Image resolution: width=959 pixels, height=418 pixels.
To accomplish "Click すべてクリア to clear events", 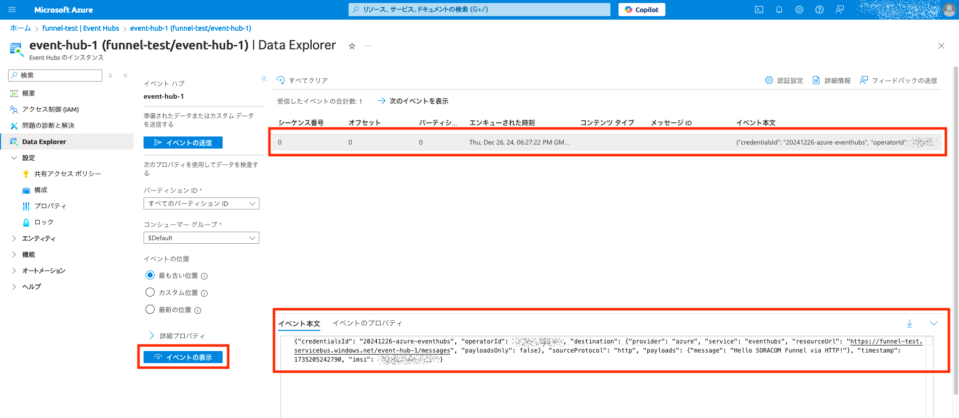I will pos(302,80).
